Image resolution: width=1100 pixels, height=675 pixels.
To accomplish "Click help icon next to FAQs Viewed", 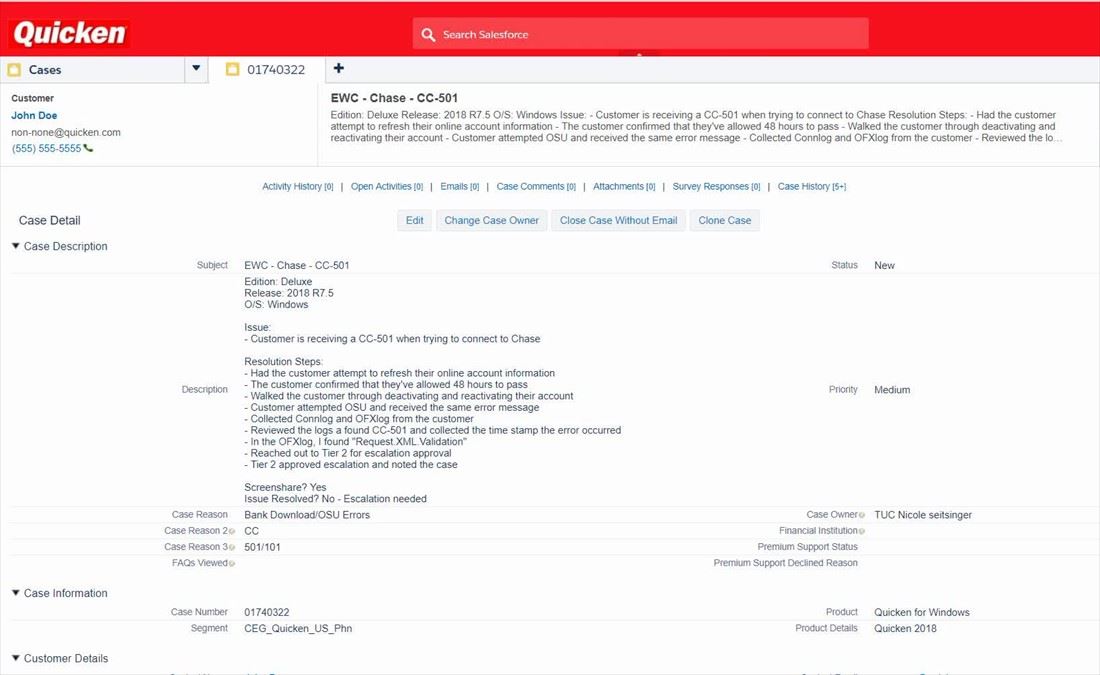I will click(x=232, y=564).
